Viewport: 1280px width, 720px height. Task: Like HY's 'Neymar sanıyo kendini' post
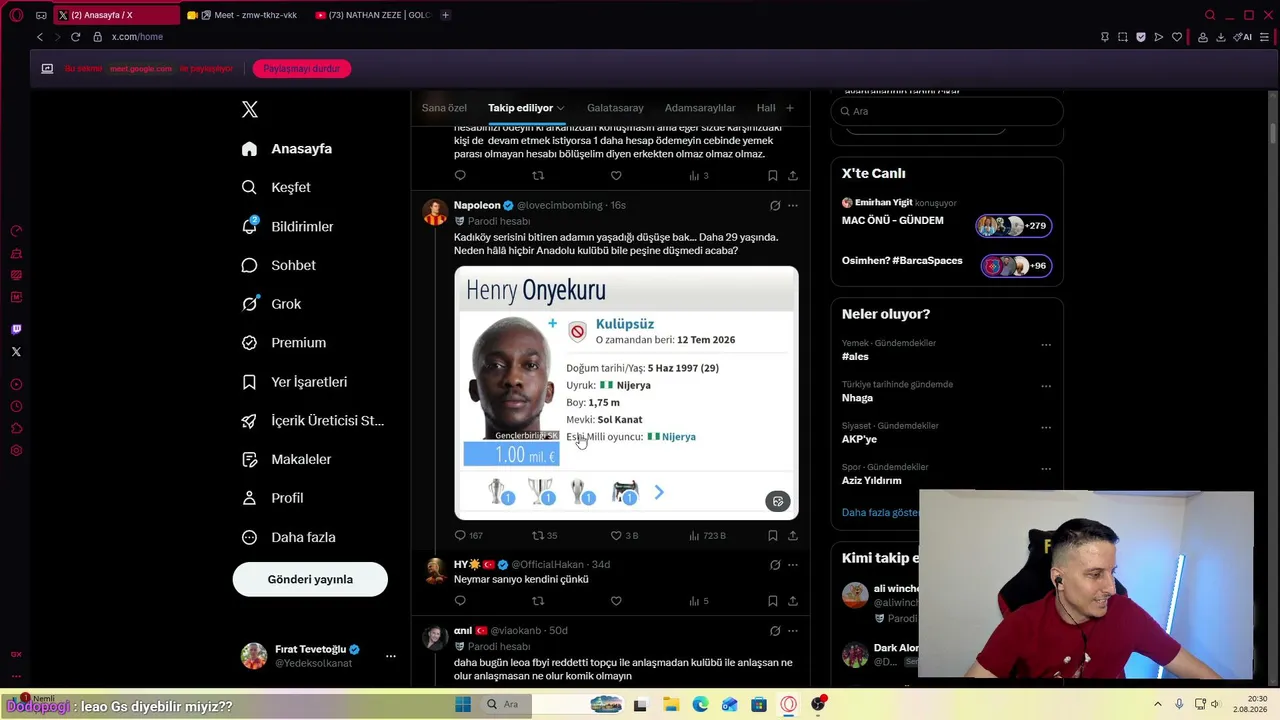616,601
